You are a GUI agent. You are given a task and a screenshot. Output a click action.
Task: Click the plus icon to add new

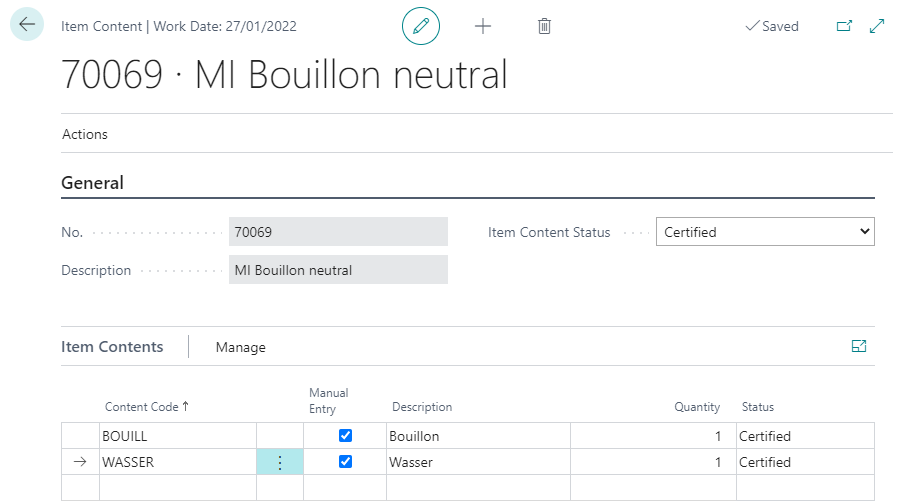(483, 26)
